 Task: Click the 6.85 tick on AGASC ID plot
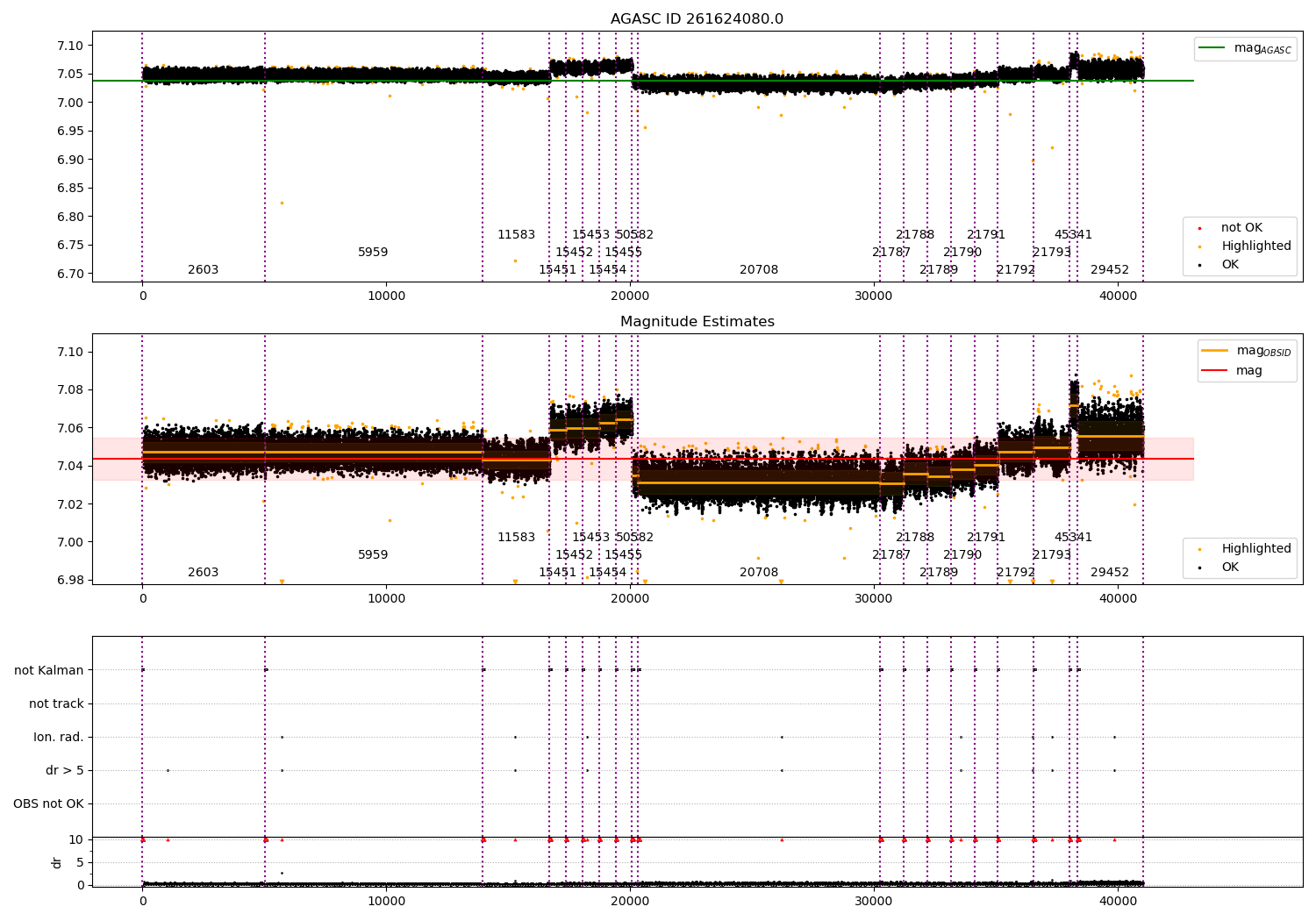tap(73, 189)
